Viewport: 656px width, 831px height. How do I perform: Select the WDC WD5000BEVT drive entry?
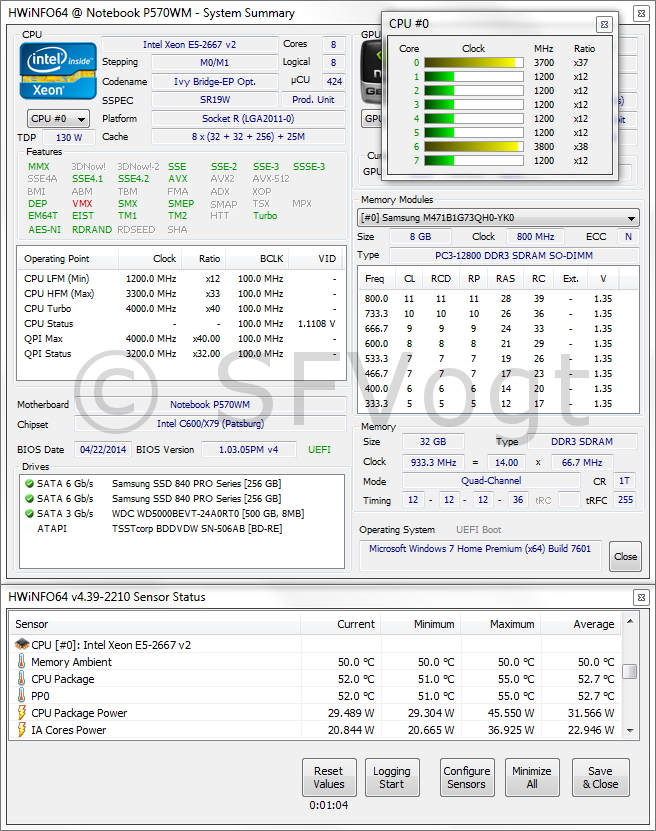pos(181,514)
